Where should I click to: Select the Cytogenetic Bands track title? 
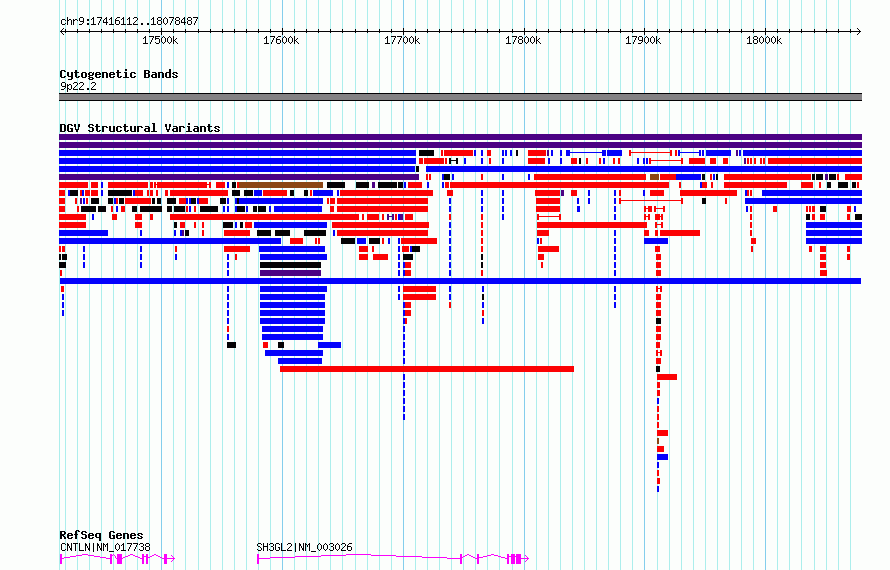coord(119,74)
